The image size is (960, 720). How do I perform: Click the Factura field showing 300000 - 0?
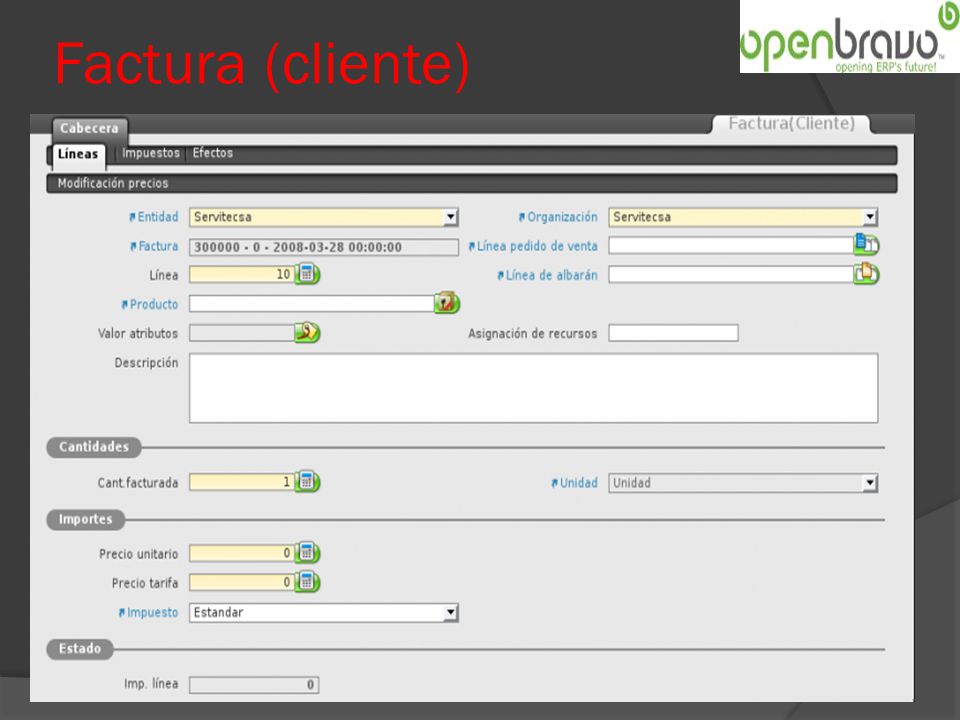coord(324,247)
